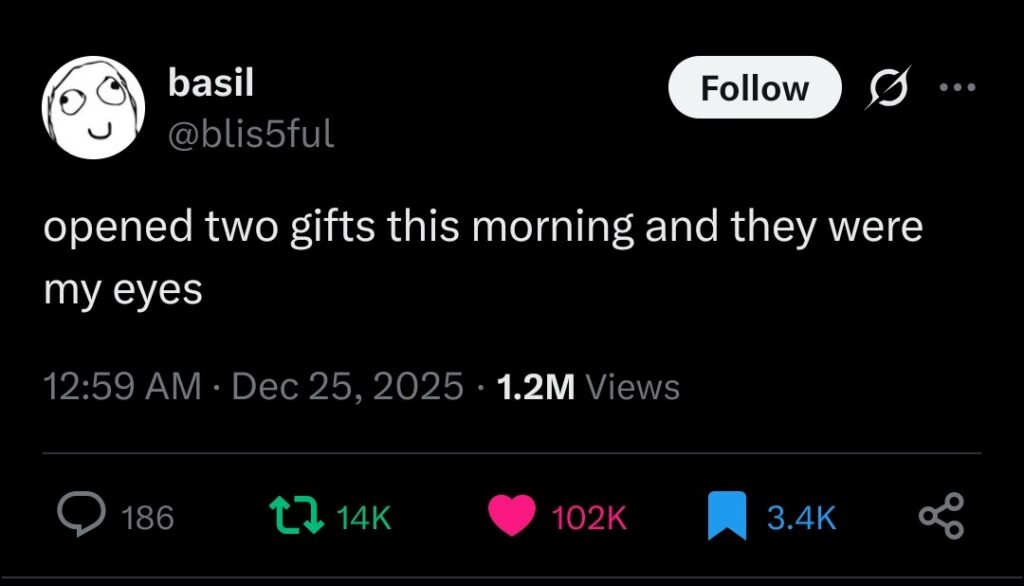
Task: Click the 12:59 AM time text
Action: point(122,386)
